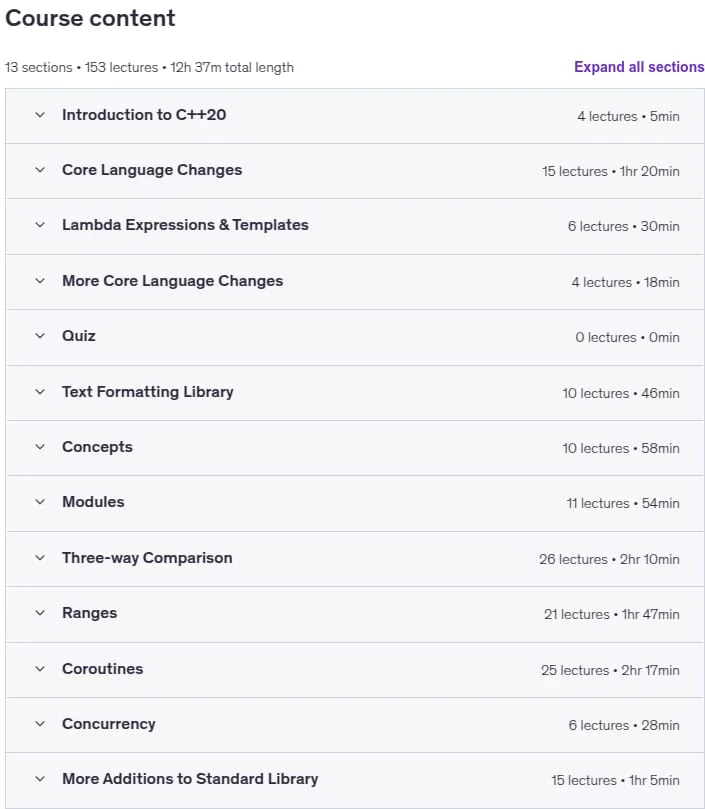Viewport: 705px width, 809px height.
Task: Click the '26 lectures • 2hr 10min' label
Action: (x=609, y=559)
